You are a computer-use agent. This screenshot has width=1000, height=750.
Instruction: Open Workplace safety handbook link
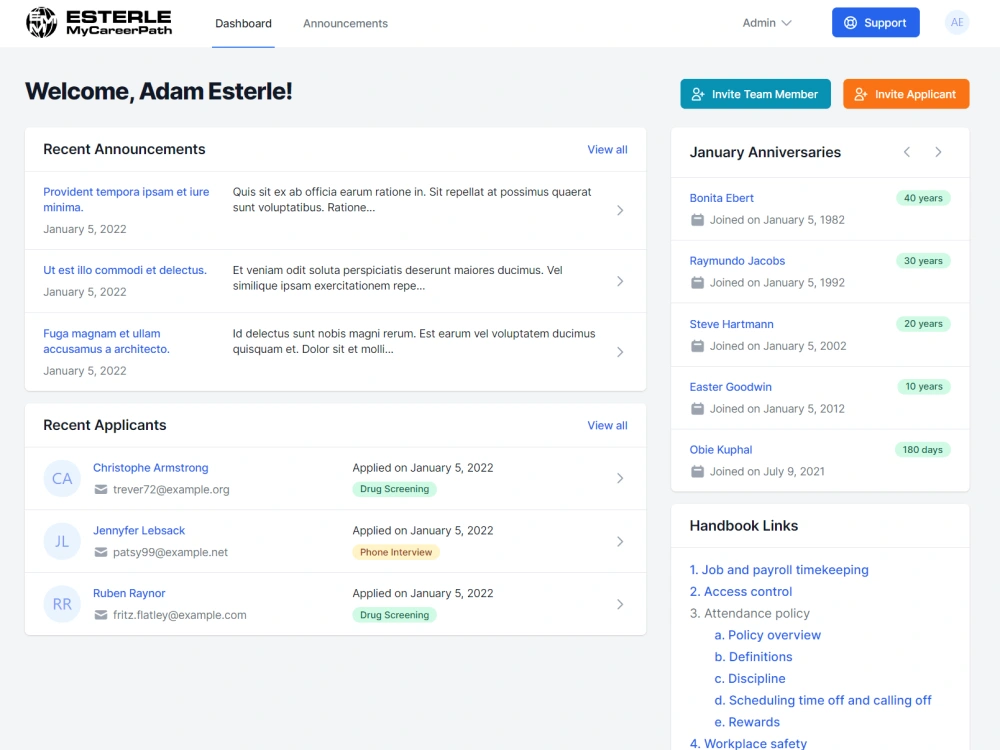(748, 743)
